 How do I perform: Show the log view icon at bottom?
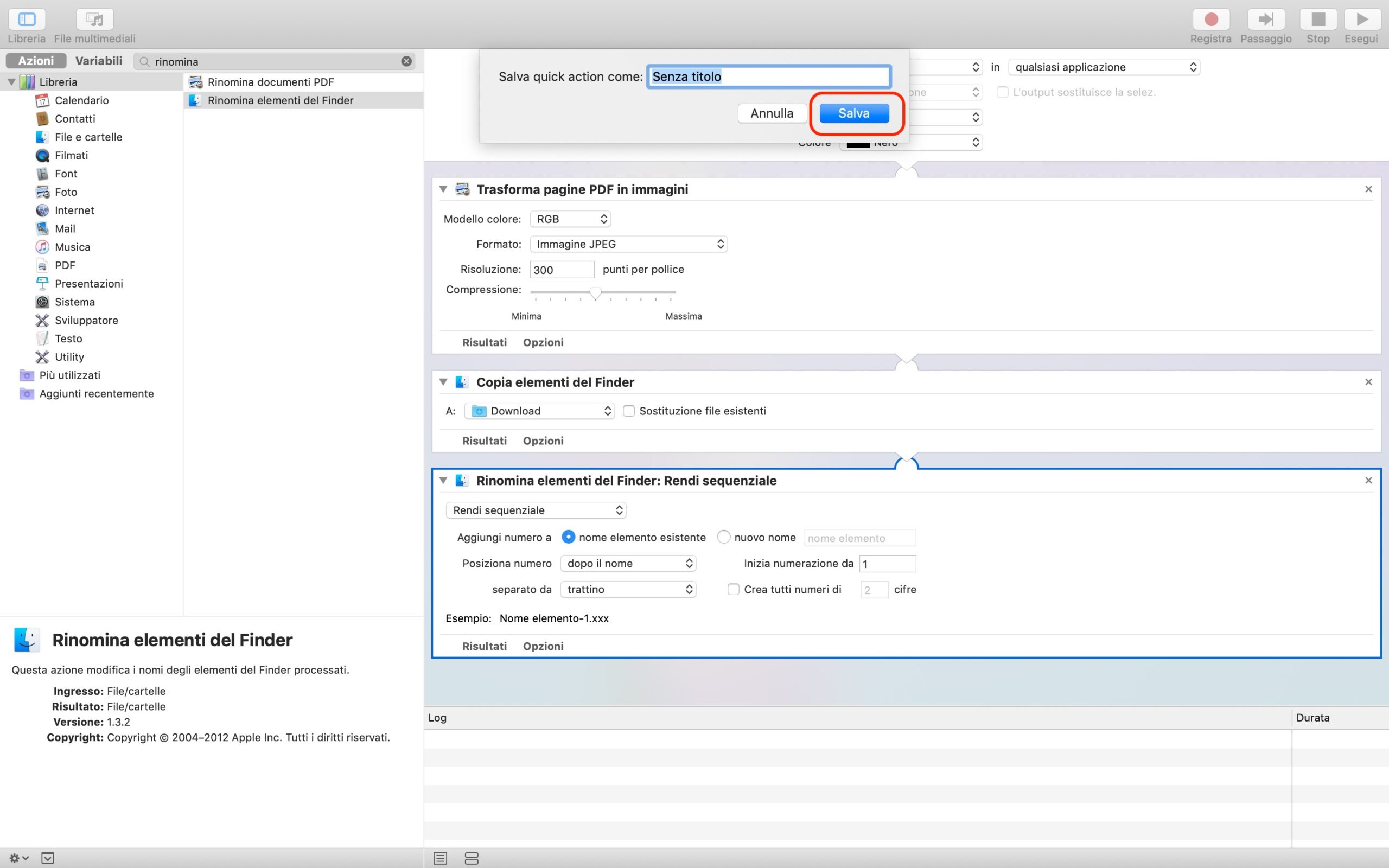click(x=440, y=858)
